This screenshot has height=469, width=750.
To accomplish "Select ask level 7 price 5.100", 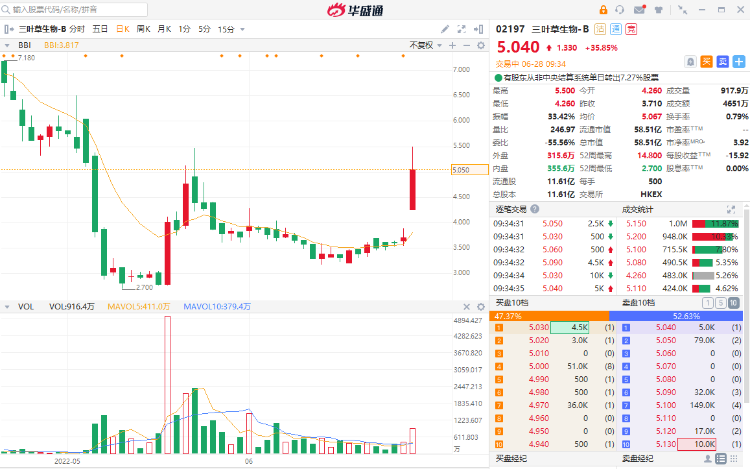I will pos(666,405).
